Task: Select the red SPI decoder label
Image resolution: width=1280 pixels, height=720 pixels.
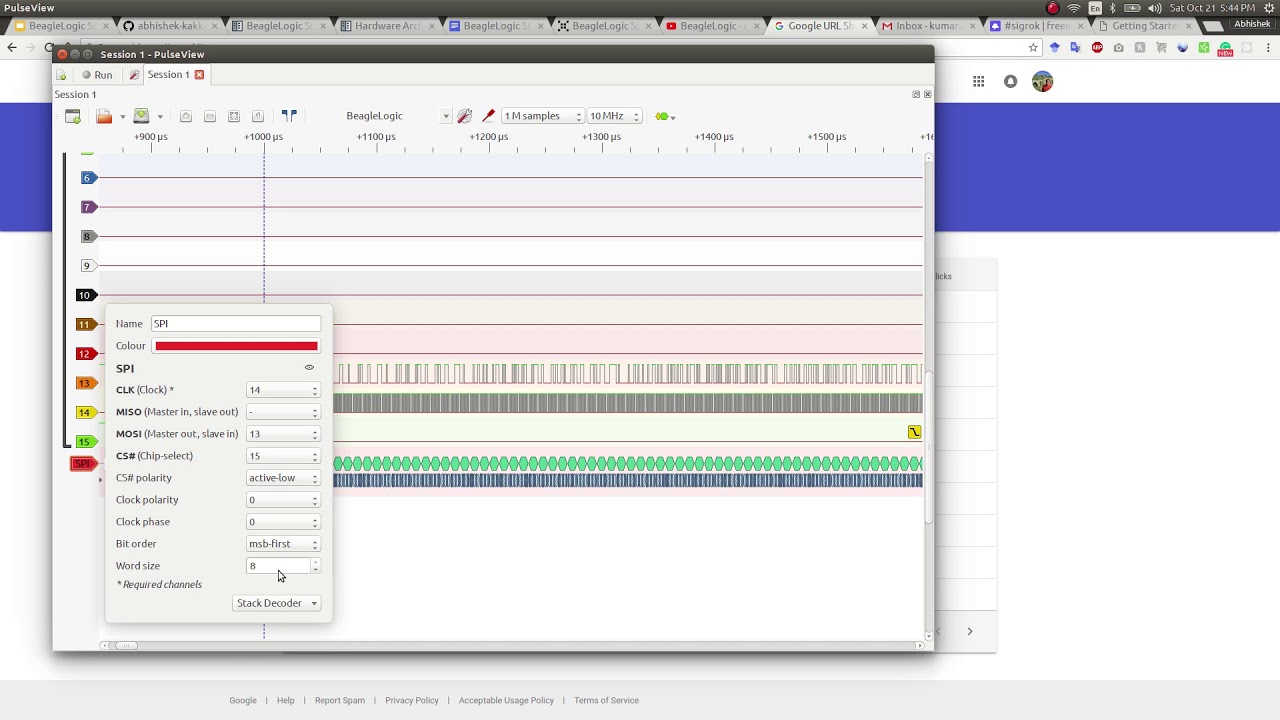Action: (x=83, y=464)
